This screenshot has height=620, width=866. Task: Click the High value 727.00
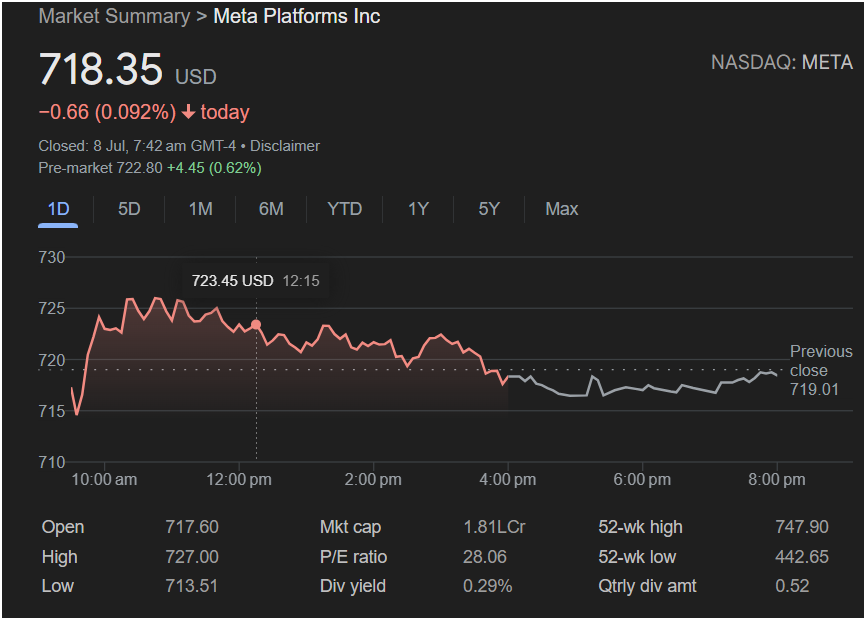click(192, 557)
